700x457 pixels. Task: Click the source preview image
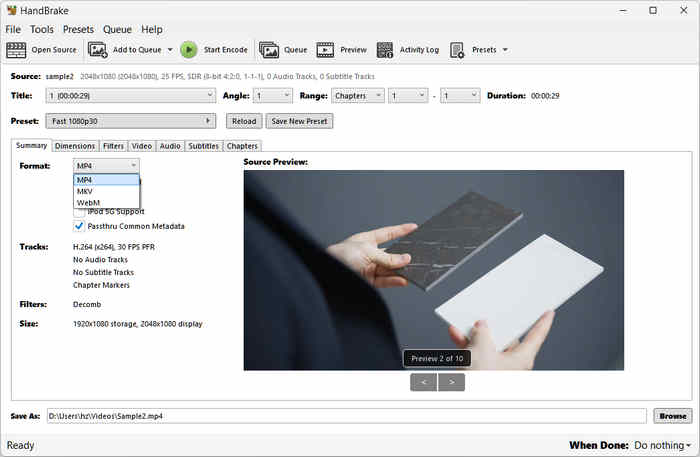[x=433, y=270]
